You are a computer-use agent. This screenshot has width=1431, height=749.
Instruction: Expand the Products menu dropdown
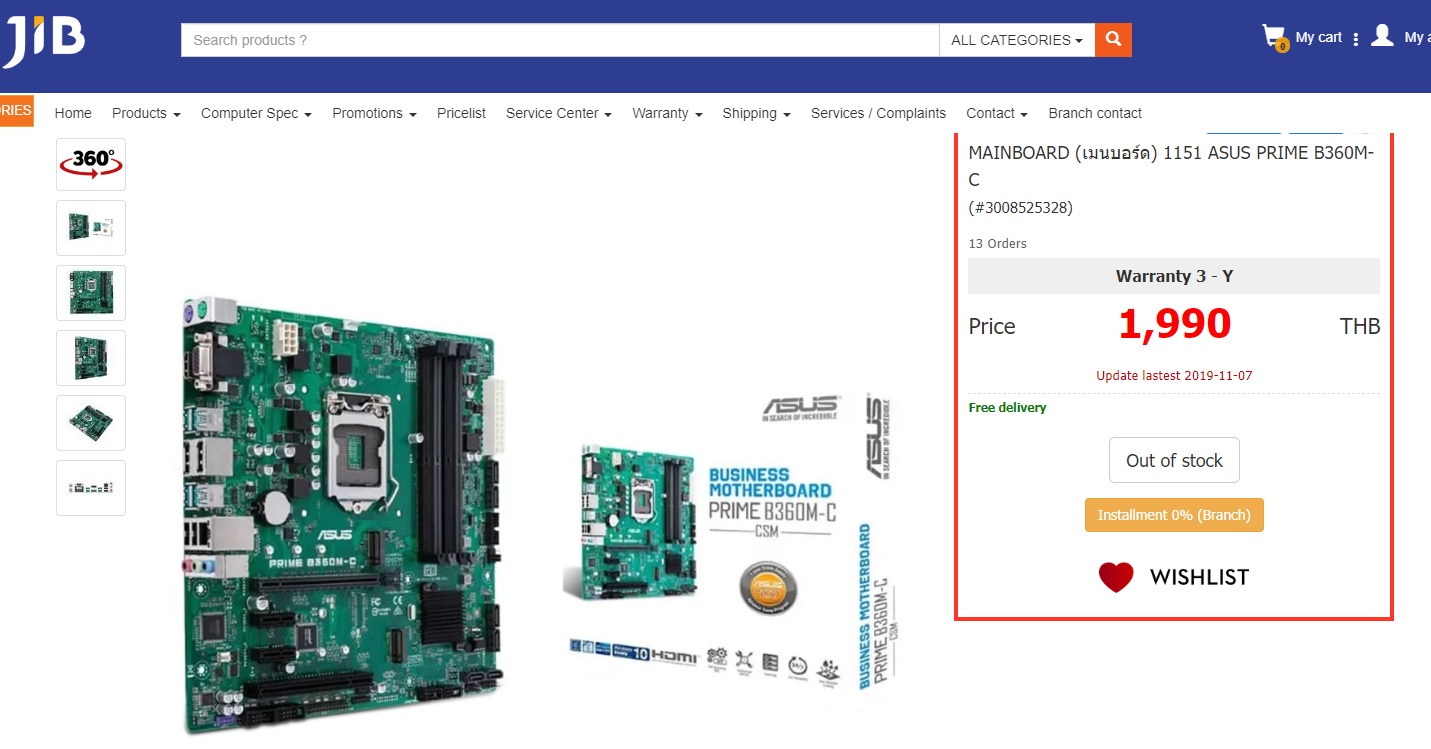click(145, 113)
